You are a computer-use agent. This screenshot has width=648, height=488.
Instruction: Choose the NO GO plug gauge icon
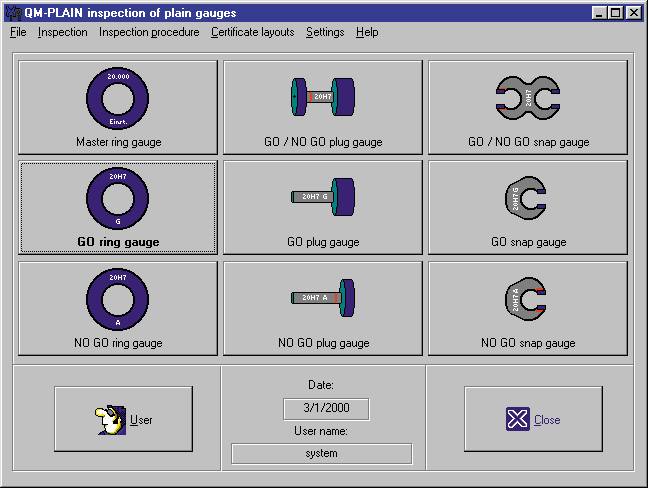click(323, 298)
